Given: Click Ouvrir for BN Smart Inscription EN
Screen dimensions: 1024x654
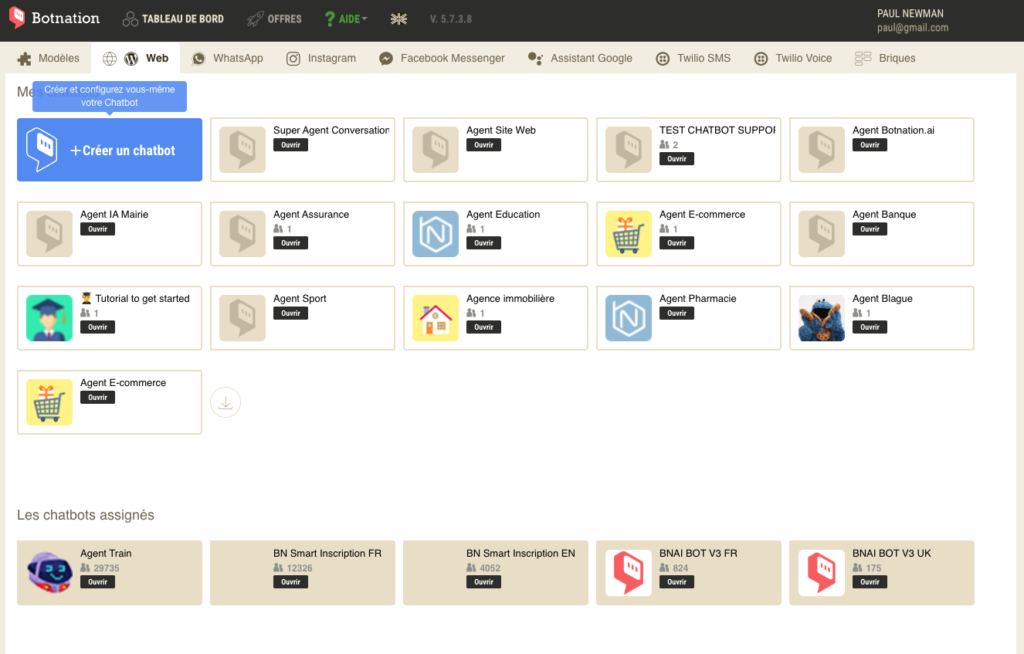Looking at the screenshot, I should coord(484,582).
